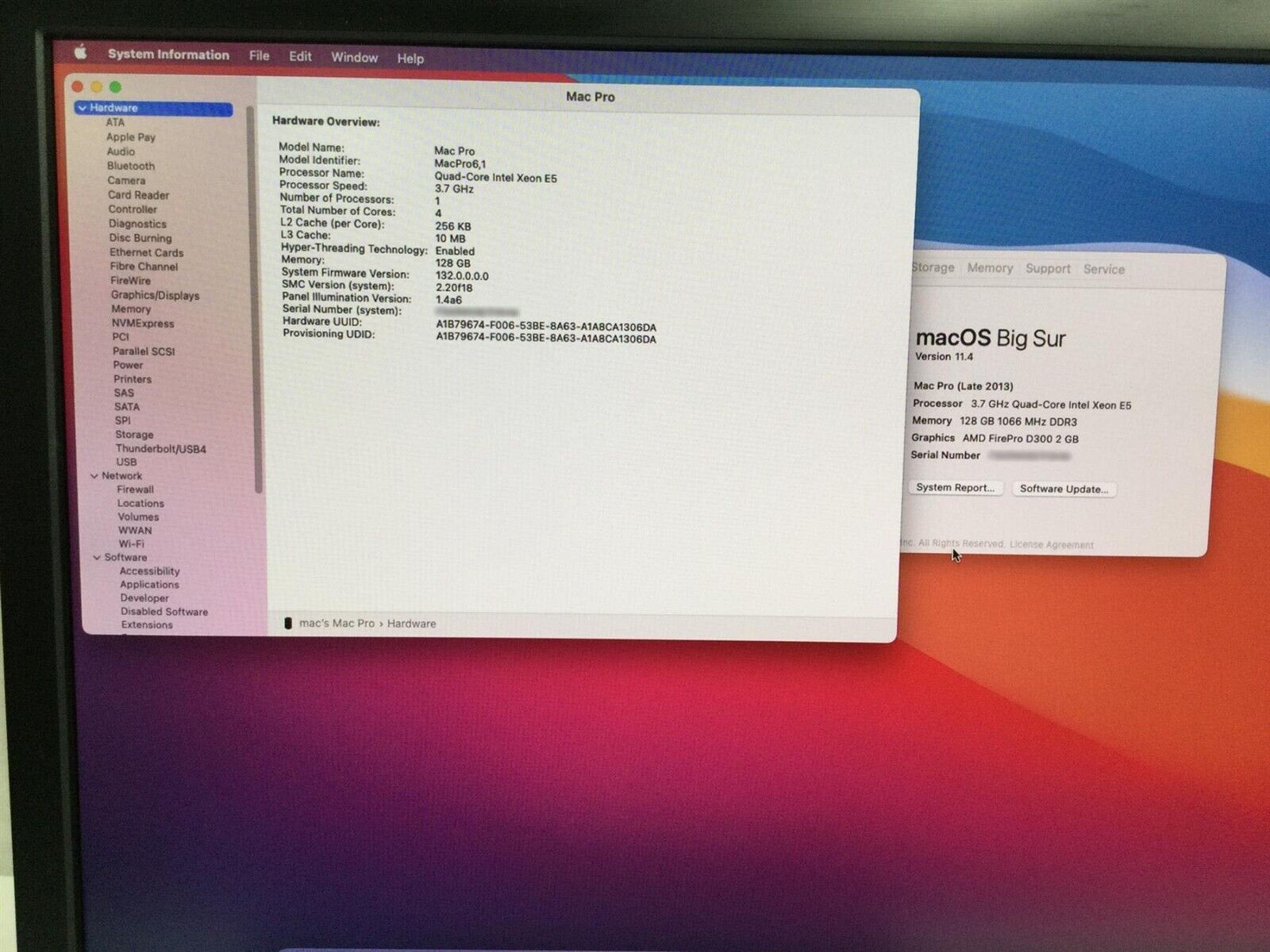Select SATA in the sidebar
Image resolution: width=1270 pixels, height=952 pixels.
[127, 406]
